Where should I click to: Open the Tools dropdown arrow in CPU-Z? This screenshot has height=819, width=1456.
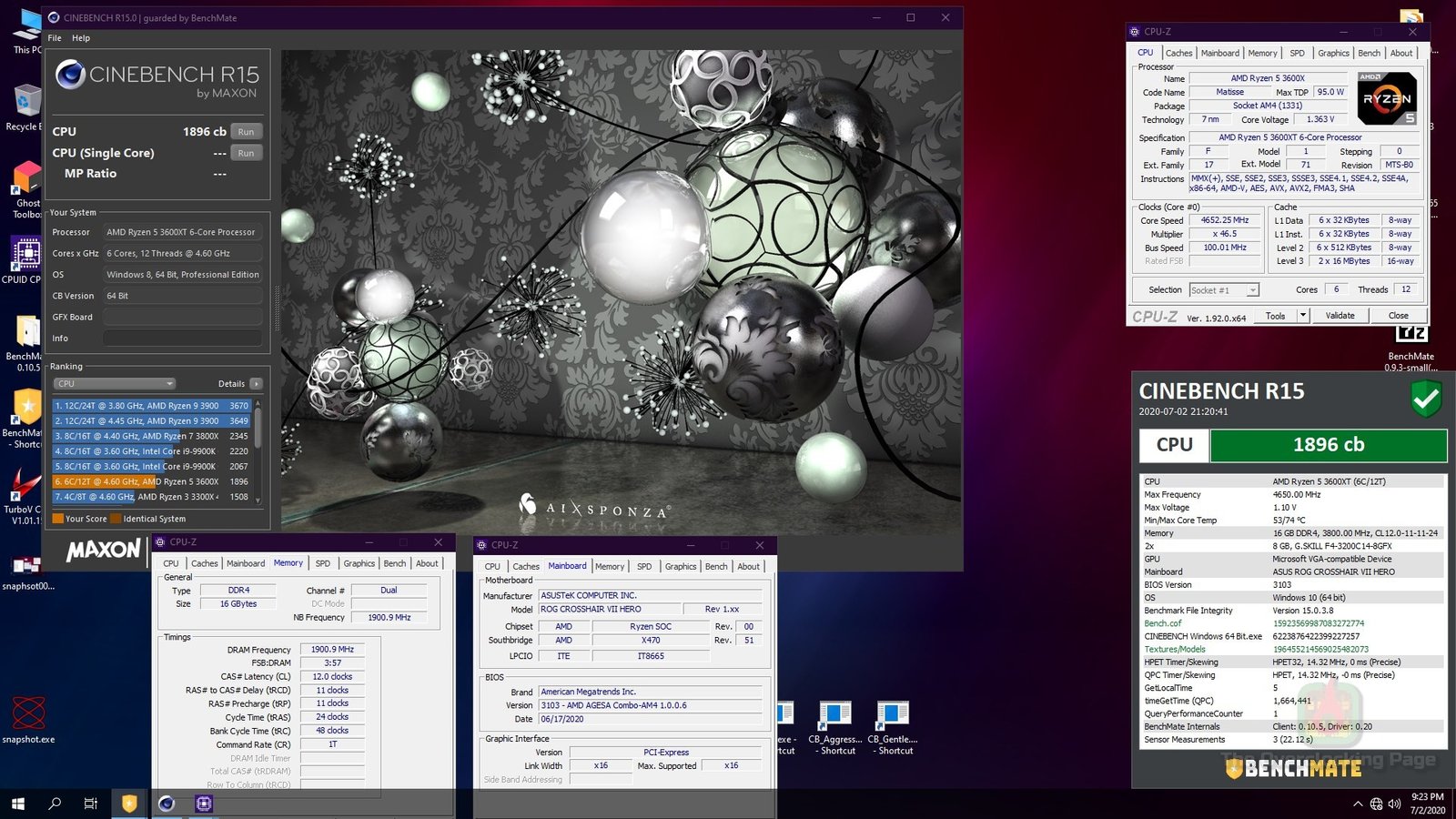tap(1303, 316)
